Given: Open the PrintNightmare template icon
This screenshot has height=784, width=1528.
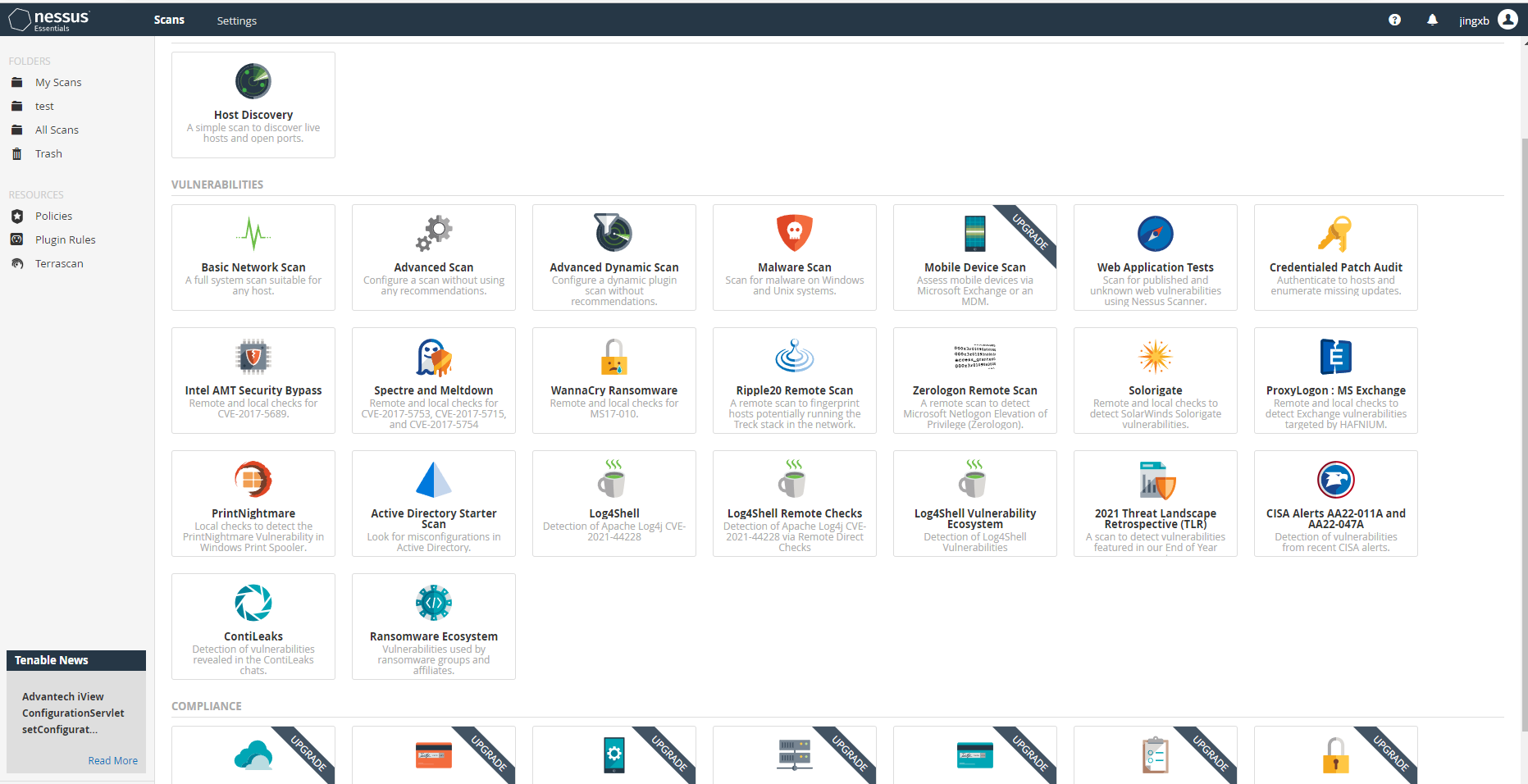Looking at the screenshot, I should click(x=253, y=480).
